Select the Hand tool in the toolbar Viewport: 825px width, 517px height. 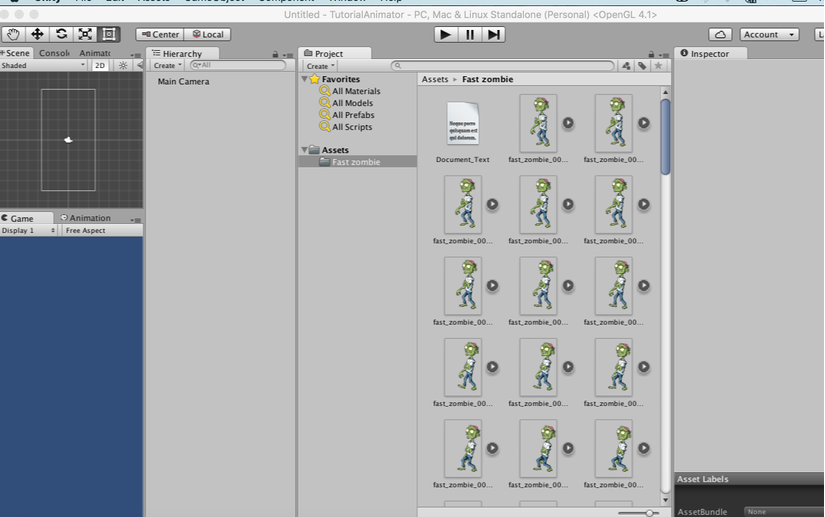point(13,35)
